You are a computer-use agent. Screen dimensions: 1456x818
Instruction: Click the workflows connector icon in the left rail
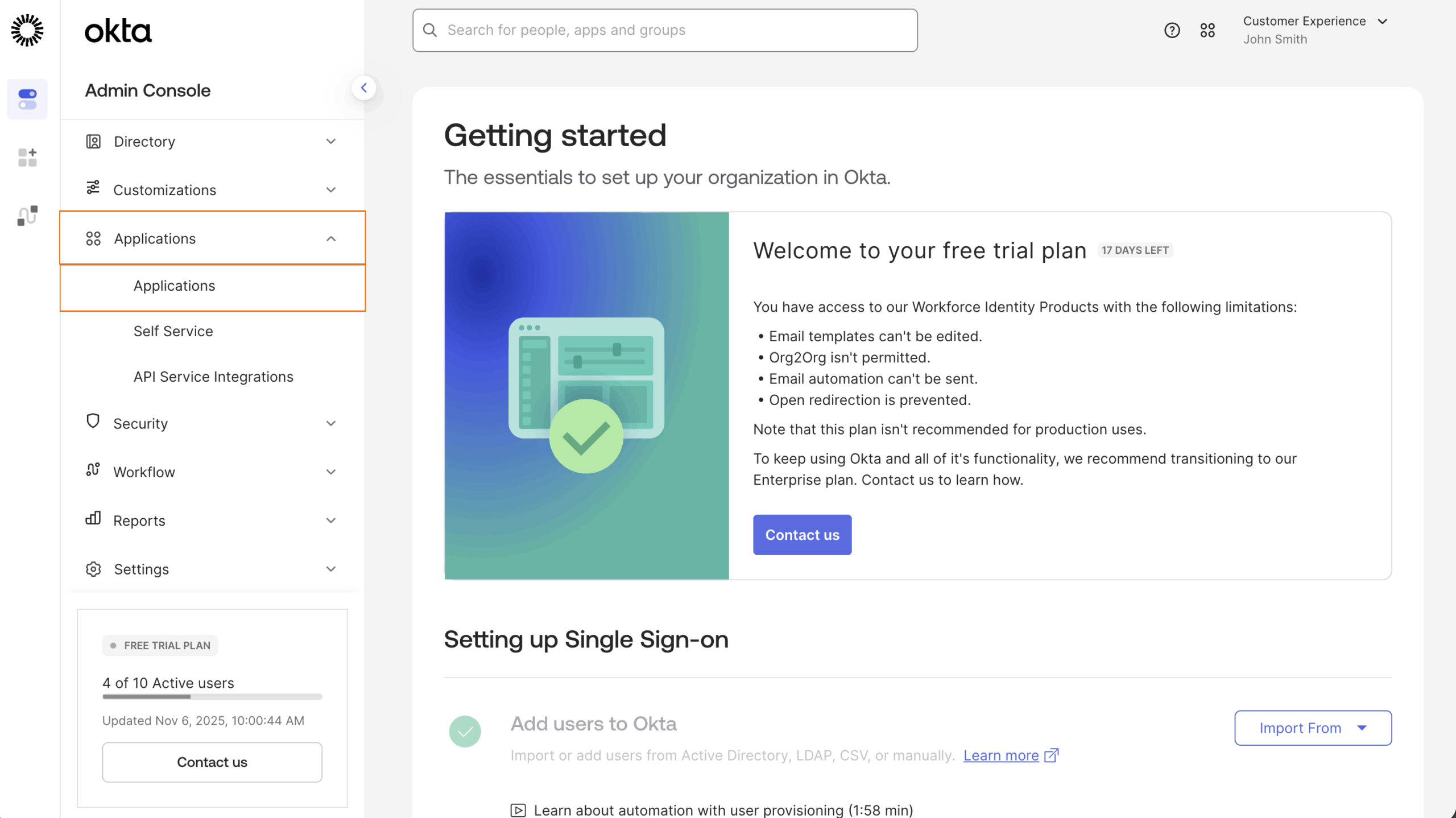pos(26,216)
